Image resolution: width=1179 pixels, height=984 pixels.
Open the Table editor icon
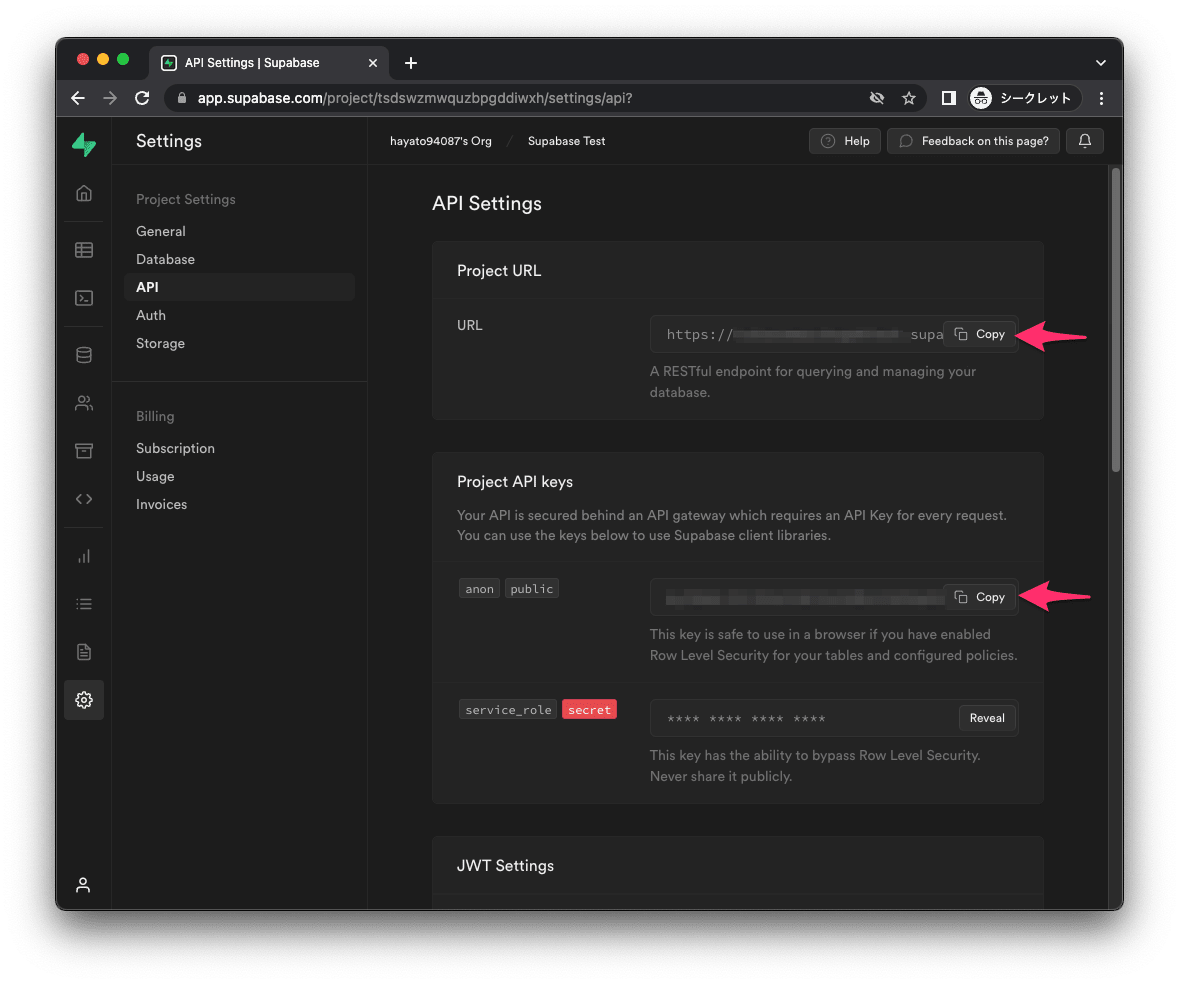[x=84, y=250]
